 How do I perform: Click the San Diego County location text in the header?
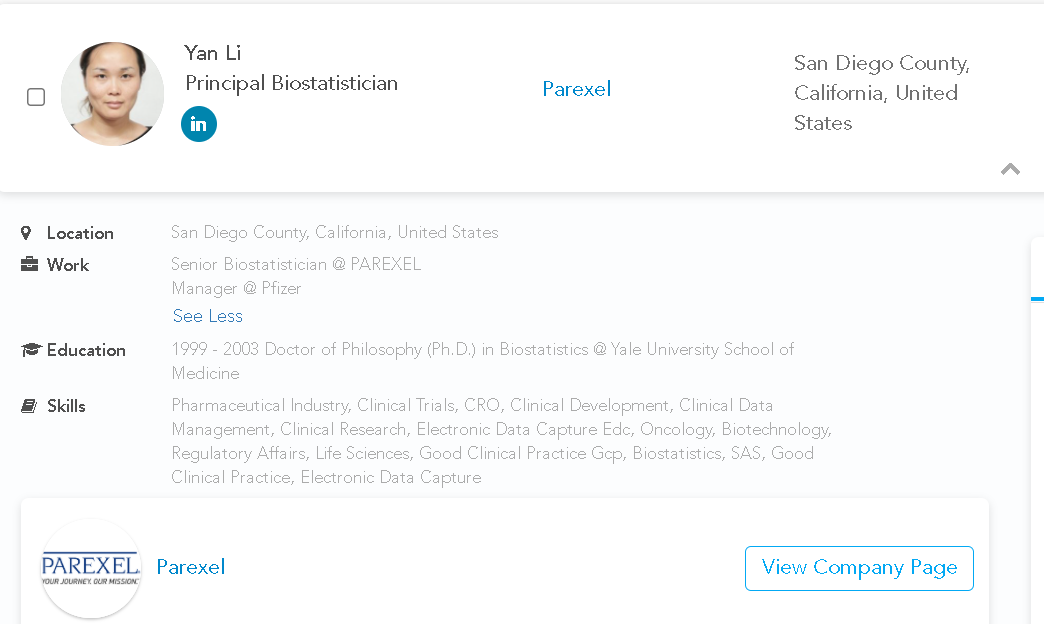coord(882,93)
